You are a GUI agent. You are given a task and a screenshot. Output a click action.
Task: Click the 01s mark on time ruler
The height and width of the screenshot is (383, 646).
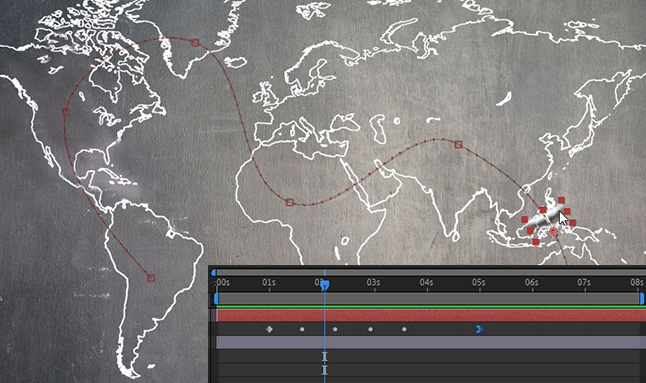(269, 283)
